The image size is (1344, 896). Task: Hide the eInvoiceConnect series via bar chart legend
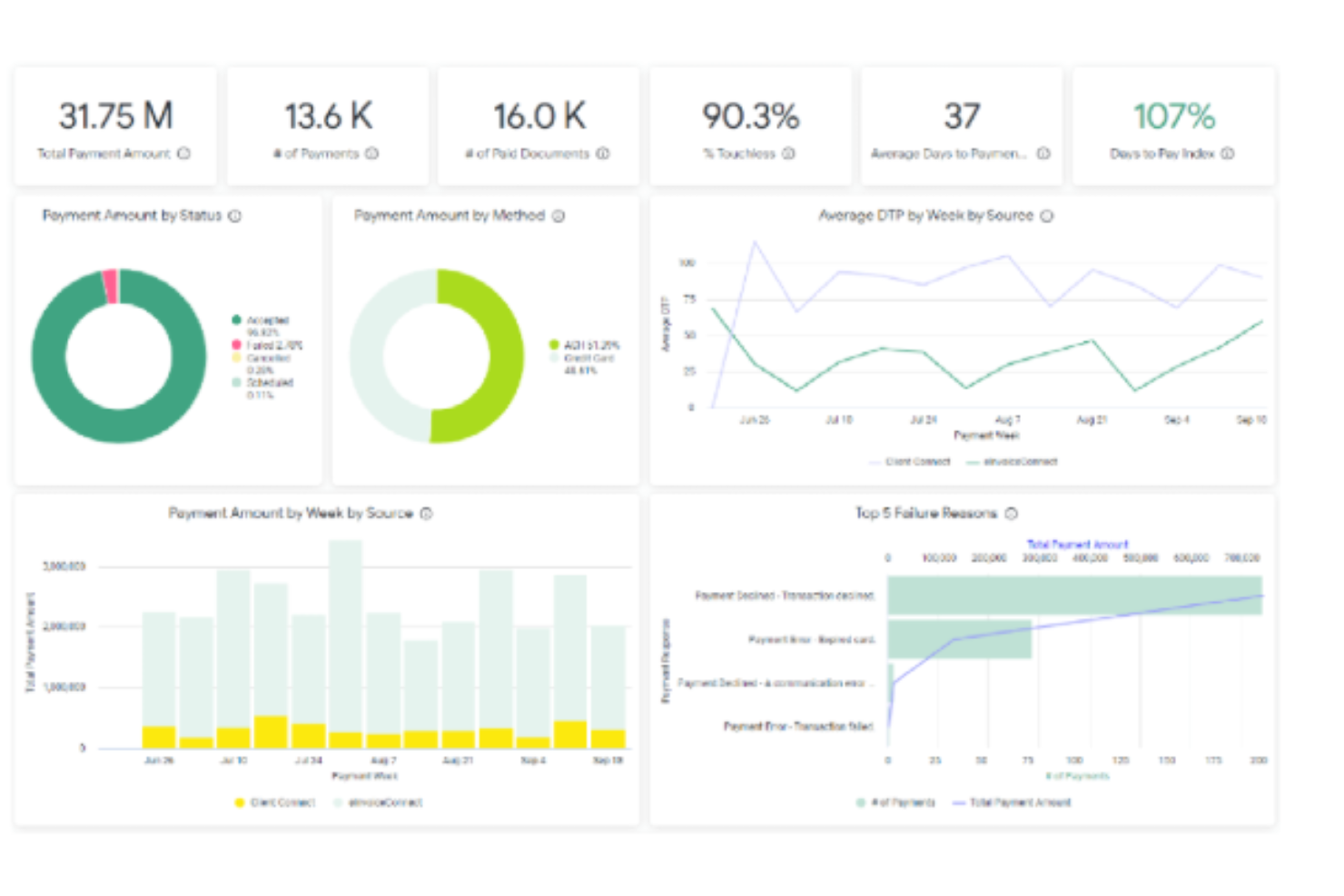(386, 802)
